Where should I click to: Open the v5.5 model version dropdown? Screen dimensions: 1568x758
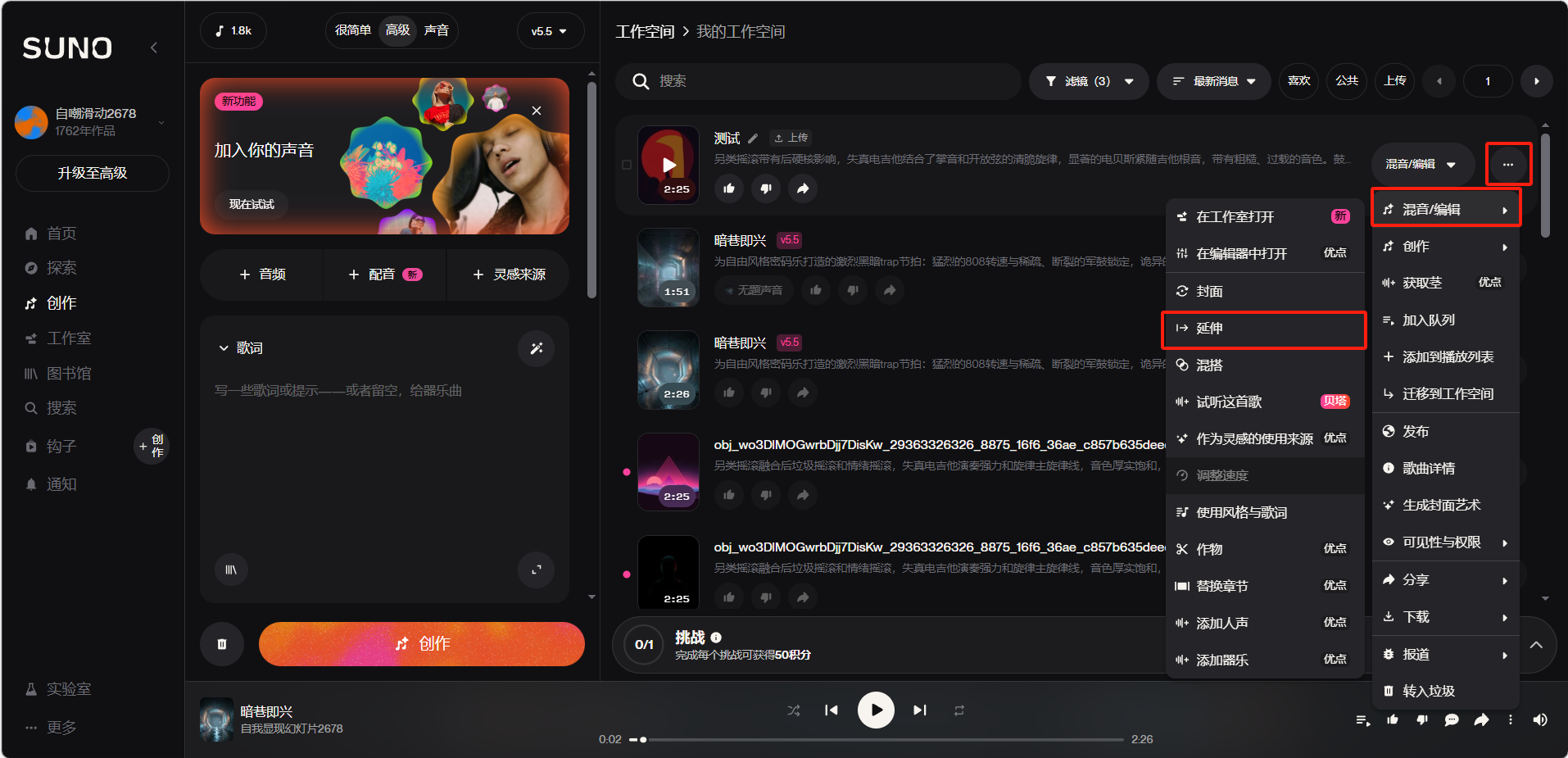[x=549, y=31]
